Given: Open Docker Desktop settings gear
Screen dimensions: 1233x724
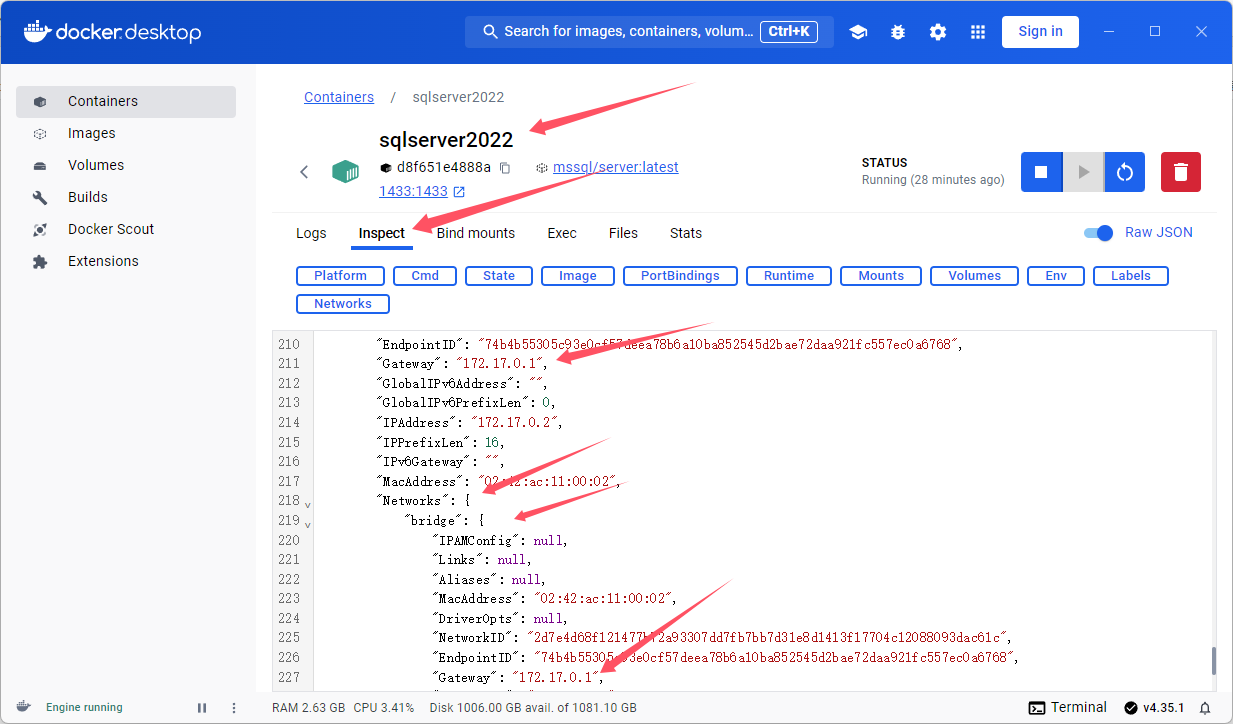Looking at the screenshot, I should [x=938, y=32].
